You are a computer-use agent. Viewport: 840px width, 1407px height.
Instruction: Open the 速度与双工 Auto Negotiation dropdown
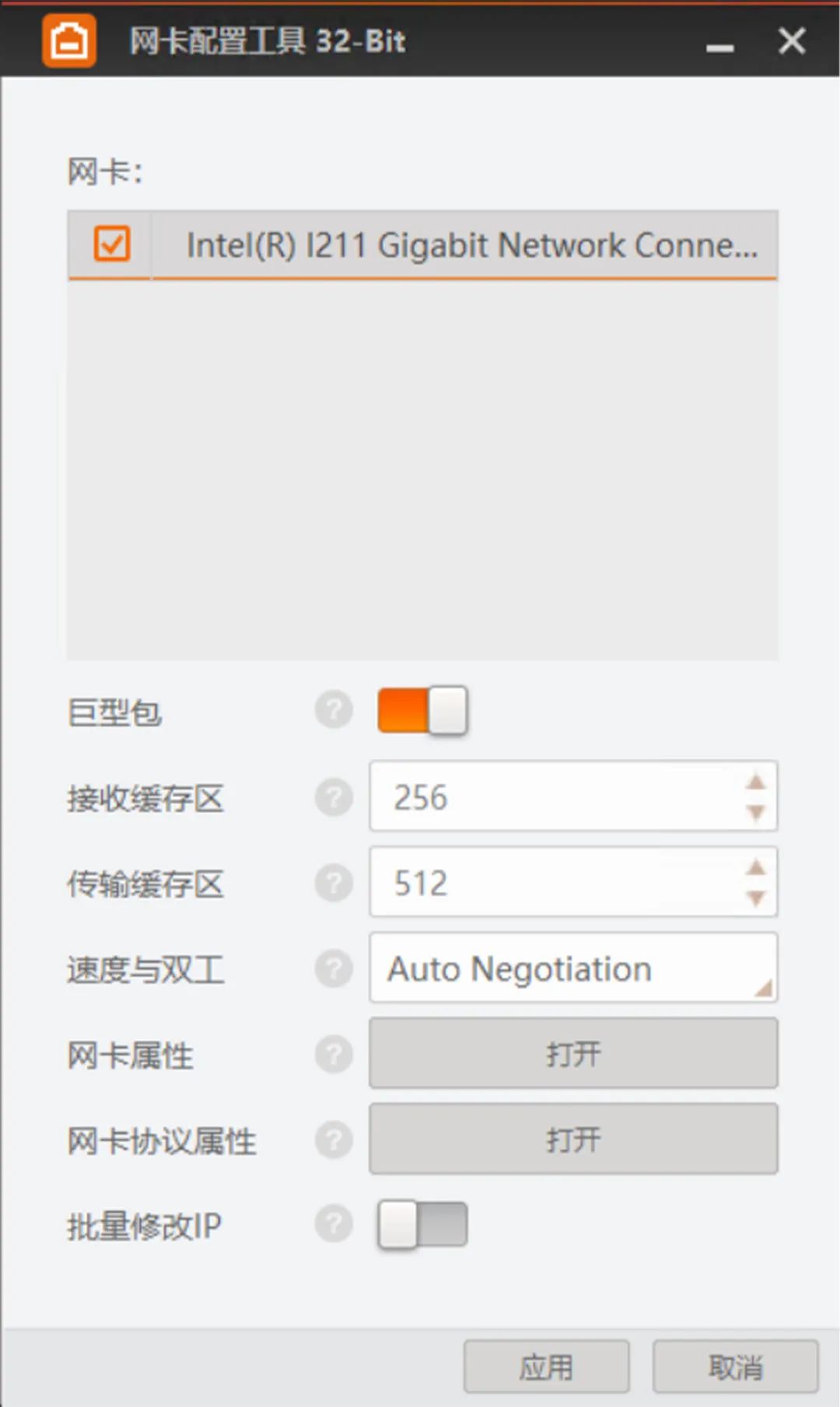point(573,968)
